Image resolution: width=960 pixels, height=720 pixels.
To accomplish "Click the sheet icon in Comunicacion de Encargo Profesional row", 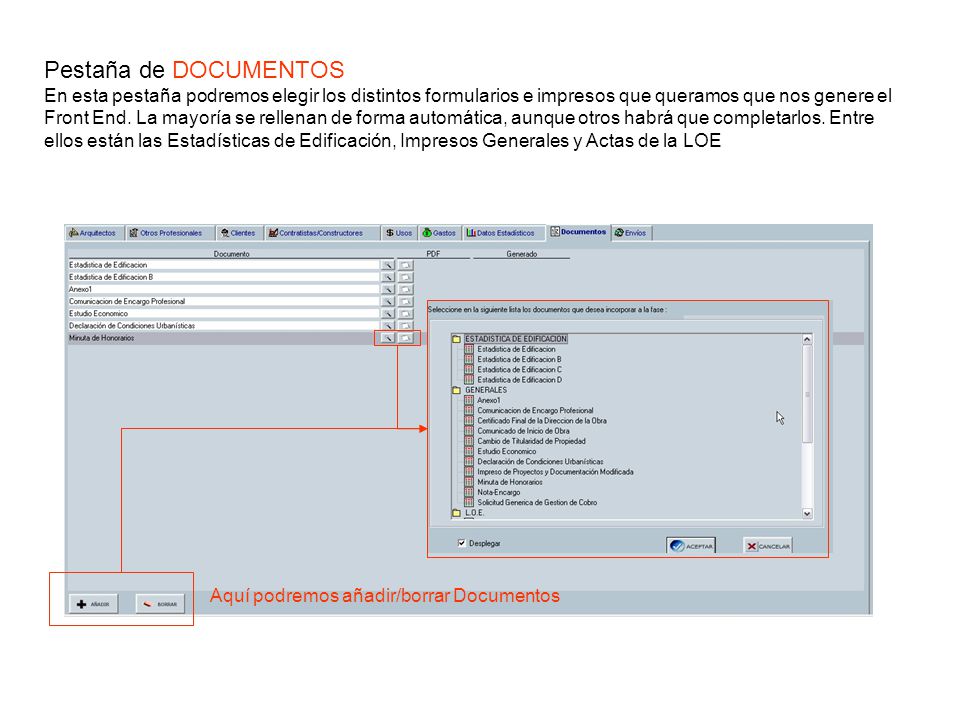I will (405, 302).
